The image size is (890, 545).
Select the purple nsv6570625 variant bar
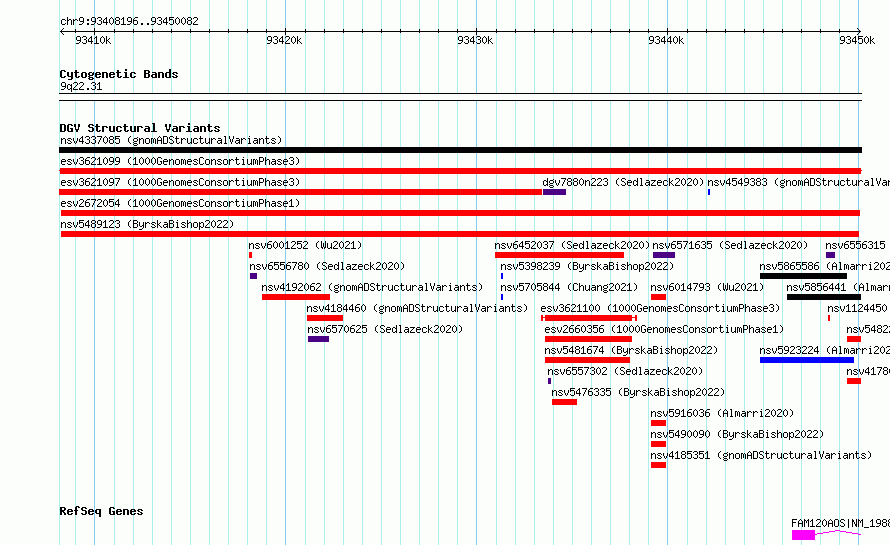point(318,339)
